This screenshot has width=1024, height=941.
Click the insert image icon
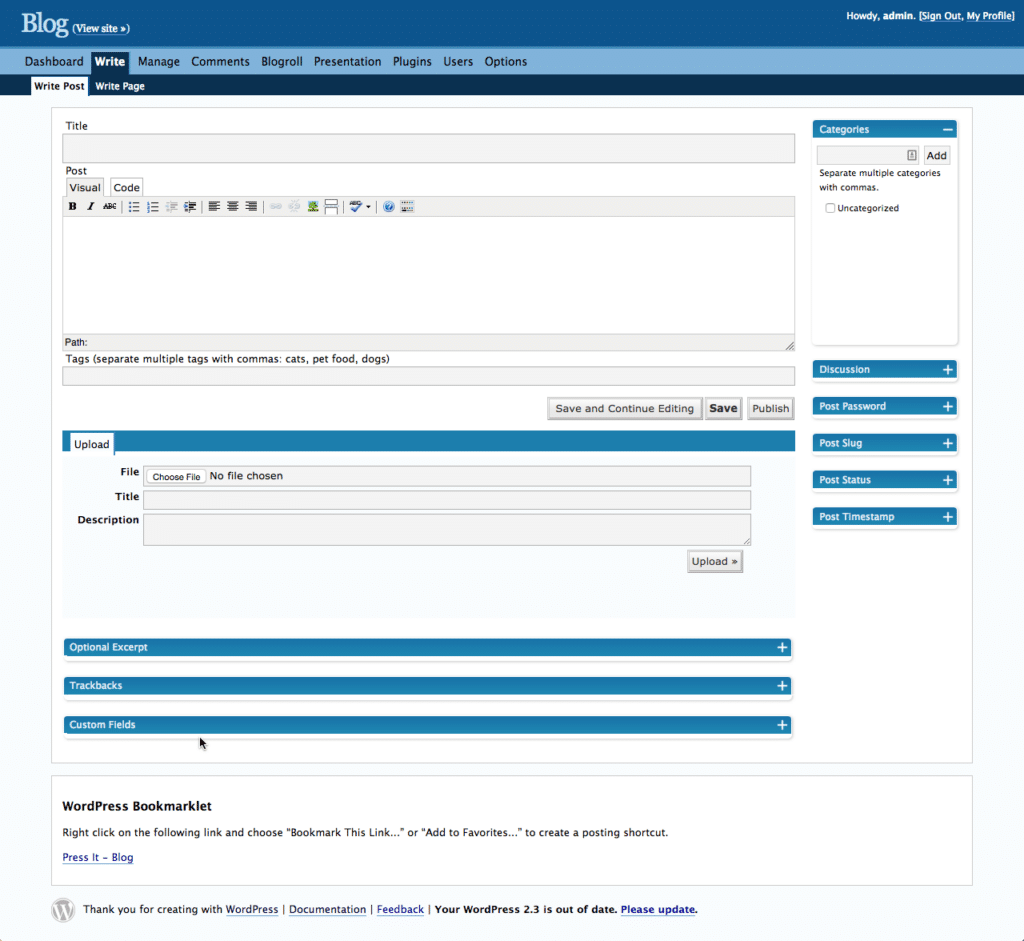pos(313,206)
